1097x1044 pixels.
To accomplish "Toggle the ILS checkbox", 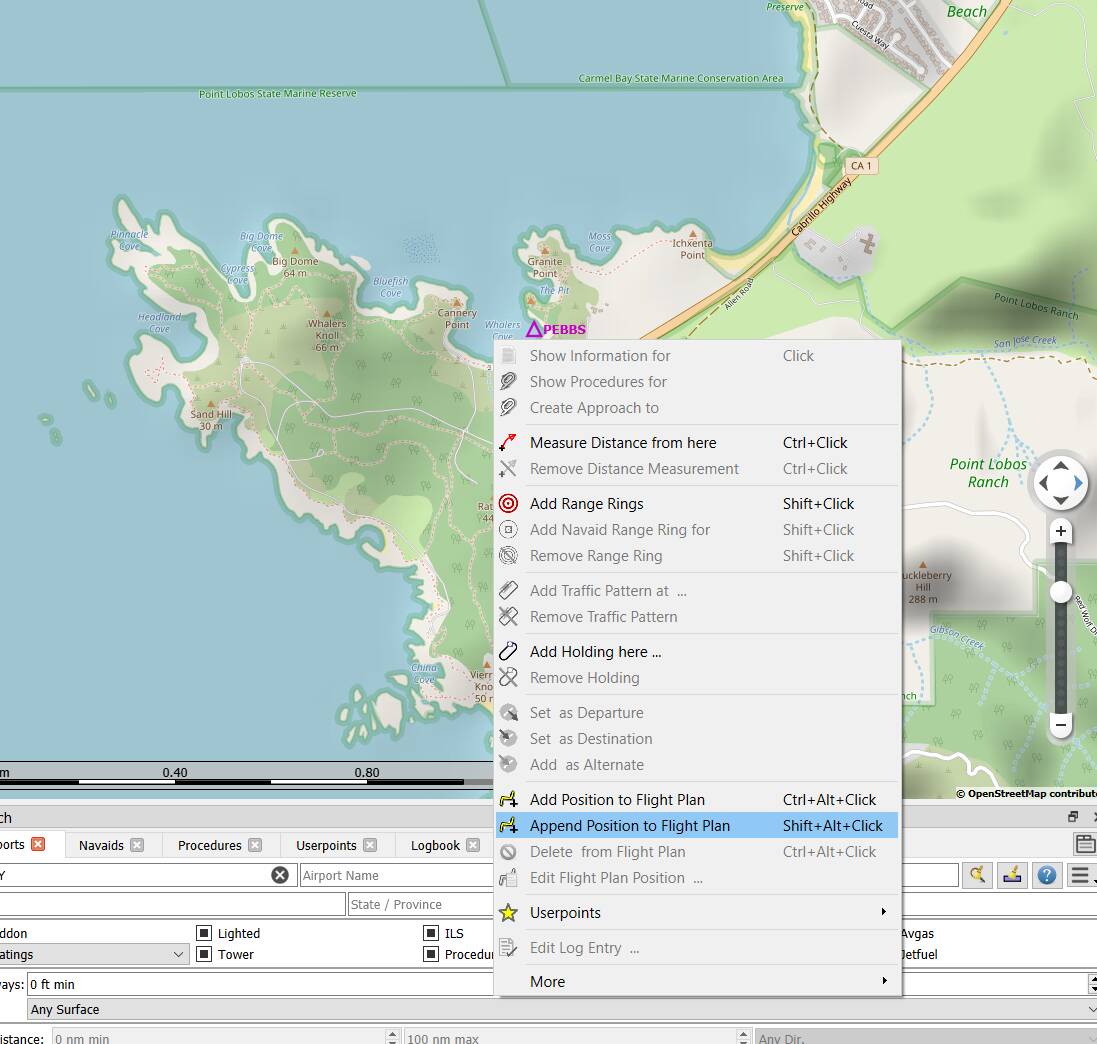I will pyautogui.click(x=431, y=933).
